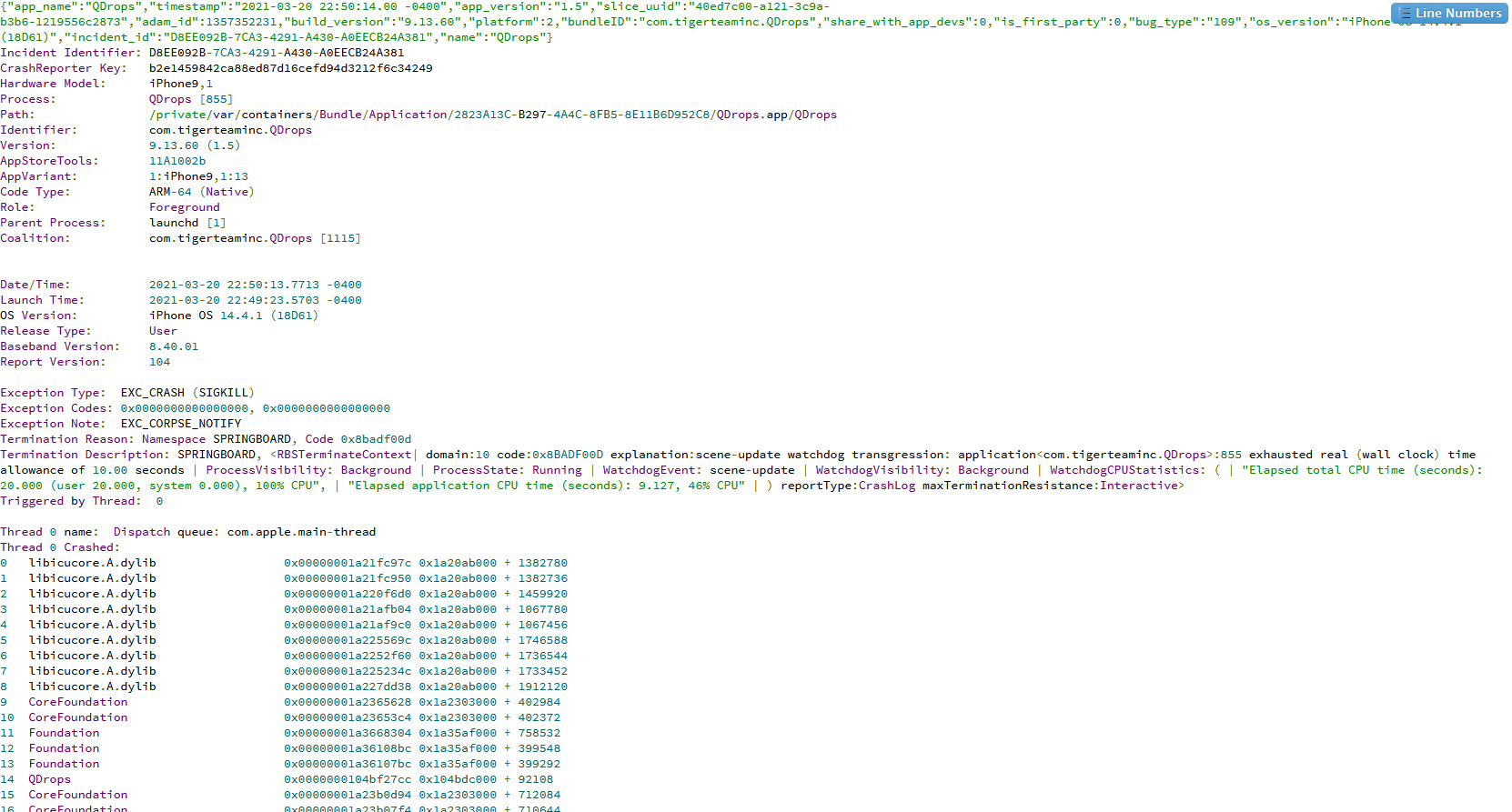1512x812 pixels.
Task: Click the application bundle Path value
Action: point(493,115)
